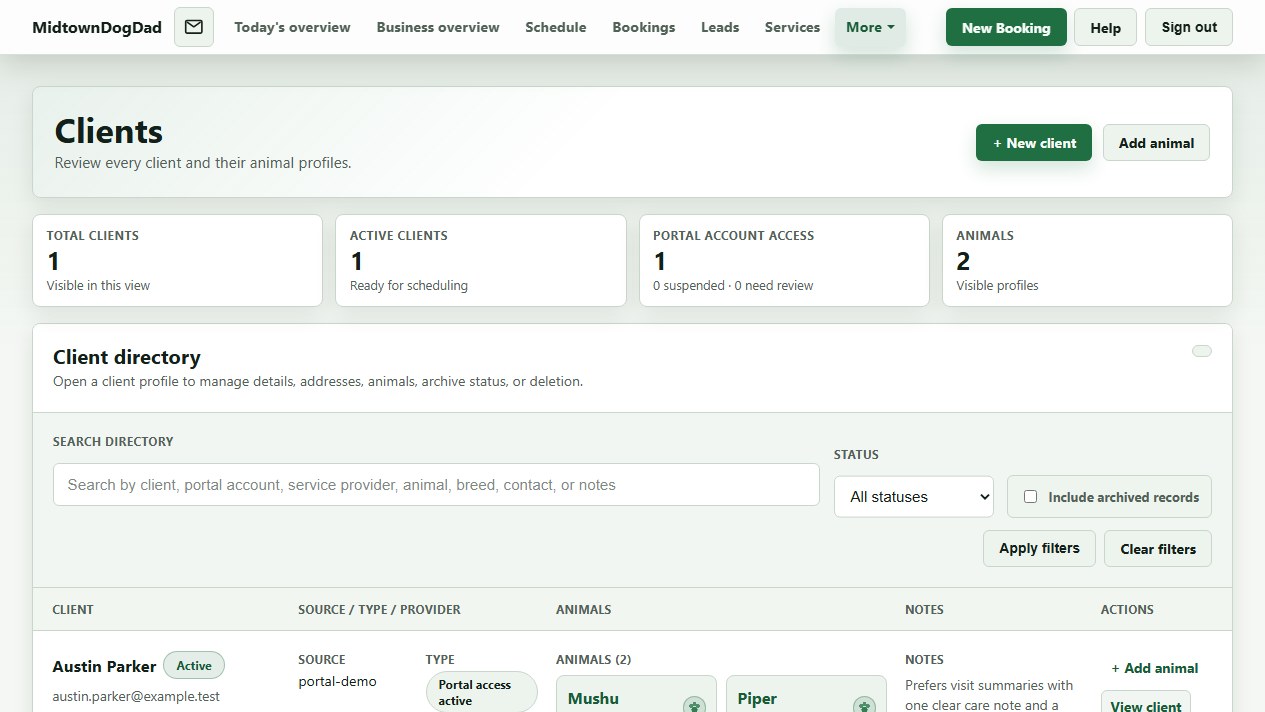Click the New Booking button
Viewport: 1265px width, 712px height.
[x=1006, y=28]
